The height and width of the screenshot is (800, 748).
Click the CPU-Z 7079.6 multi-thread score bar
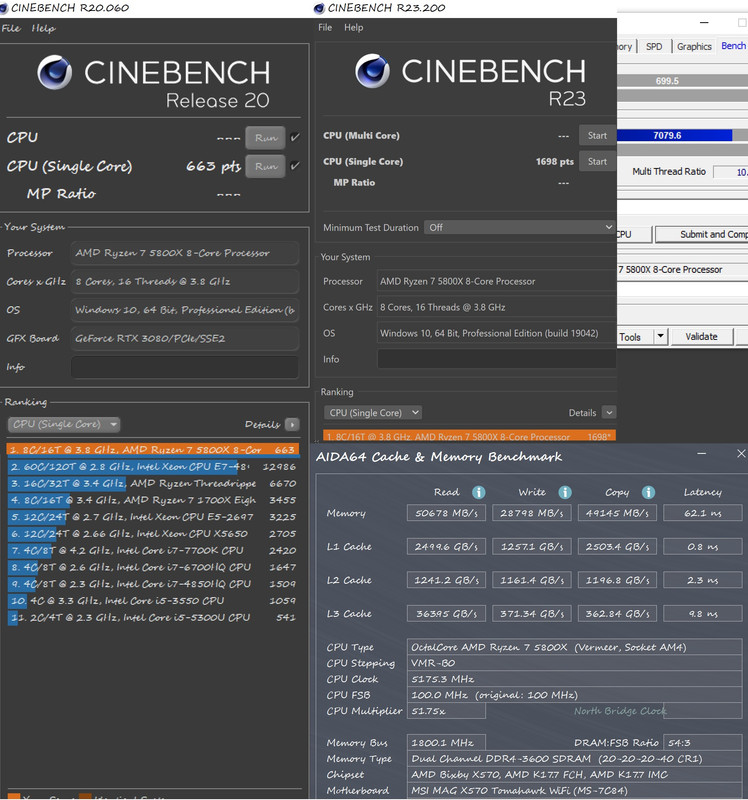(682, 135)
